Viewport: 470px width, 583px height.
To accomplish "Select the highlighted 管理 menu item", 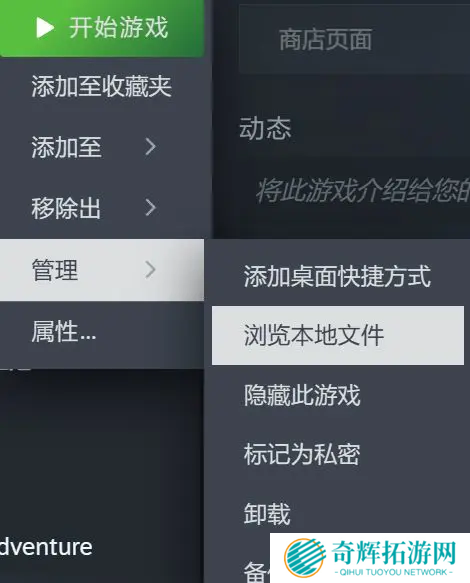I will pyautogui.click(x=102, y=270).
